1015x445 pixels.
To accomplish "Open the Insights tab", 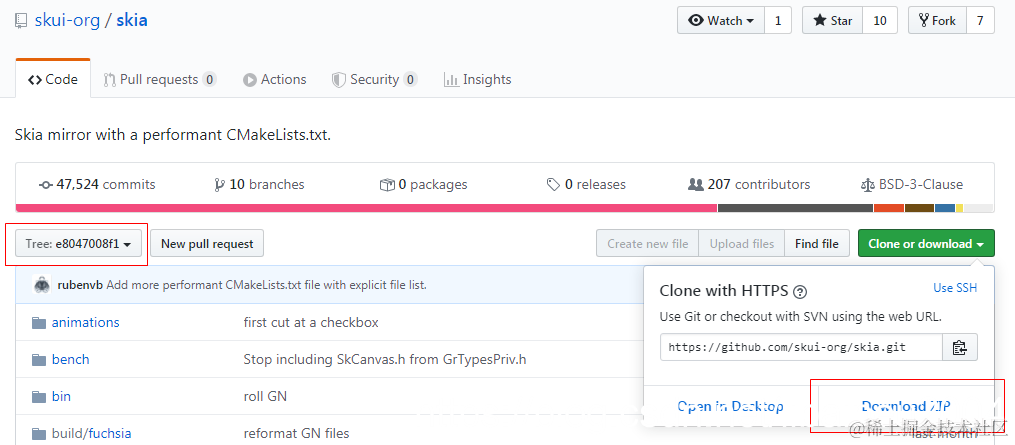I will [478, 80].
